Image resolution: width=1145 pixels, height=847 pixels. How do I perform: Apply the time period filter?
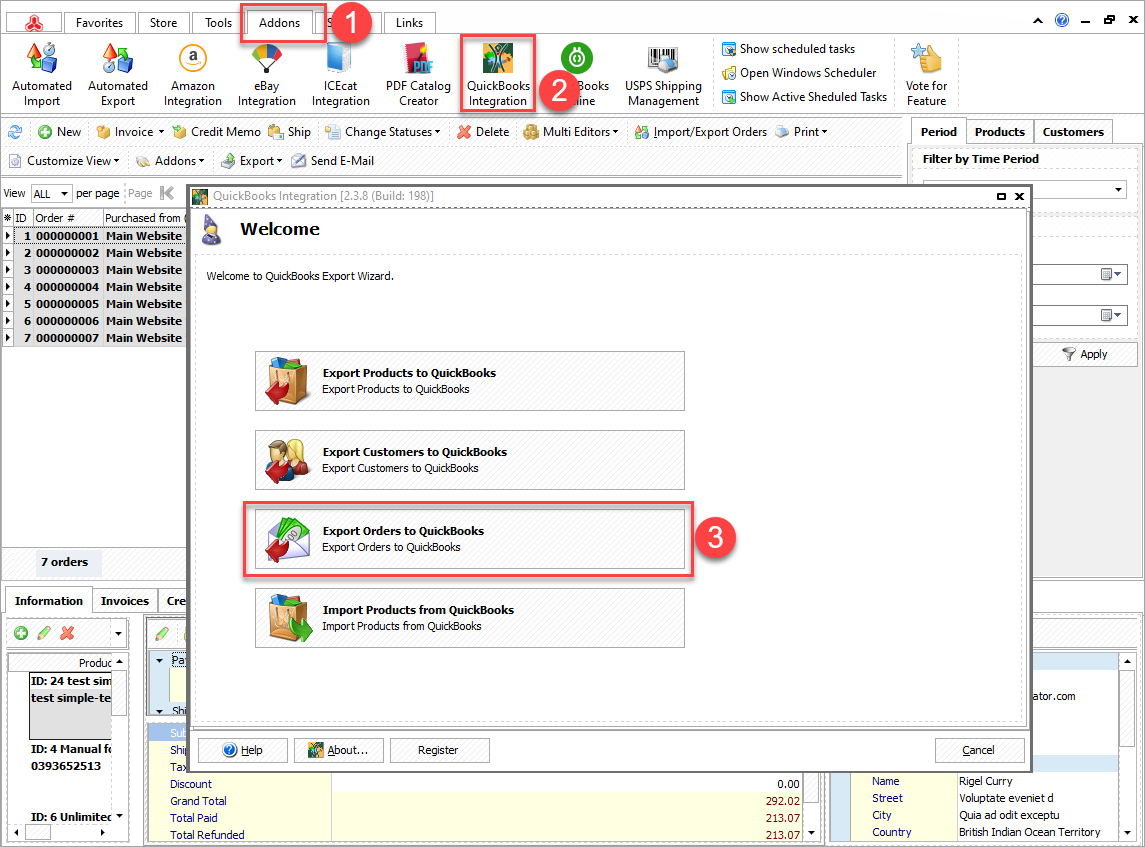point(1085,354)
